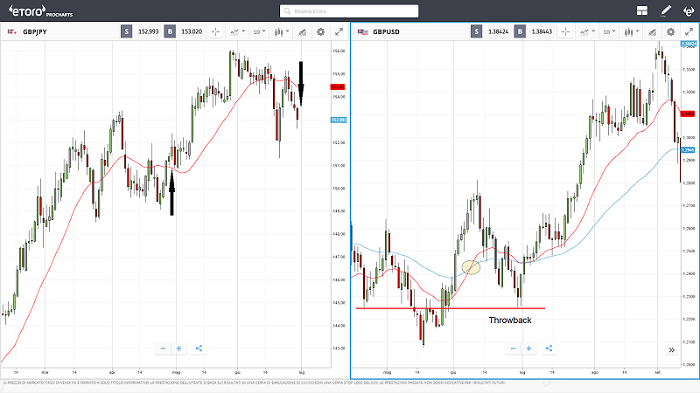Open the eToro ProCharts logo
The image size is (700, 393).
click(x=41, y=11)
